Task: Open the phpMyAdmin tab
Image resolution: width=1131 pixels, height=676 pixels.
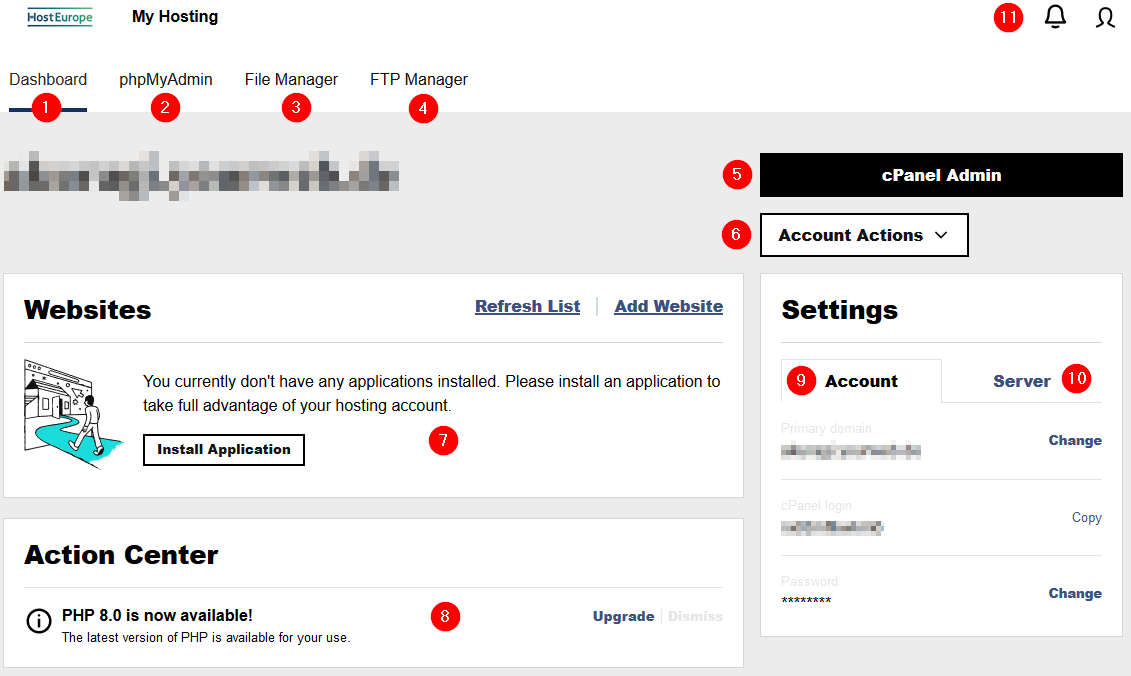Action: point(166,79)
